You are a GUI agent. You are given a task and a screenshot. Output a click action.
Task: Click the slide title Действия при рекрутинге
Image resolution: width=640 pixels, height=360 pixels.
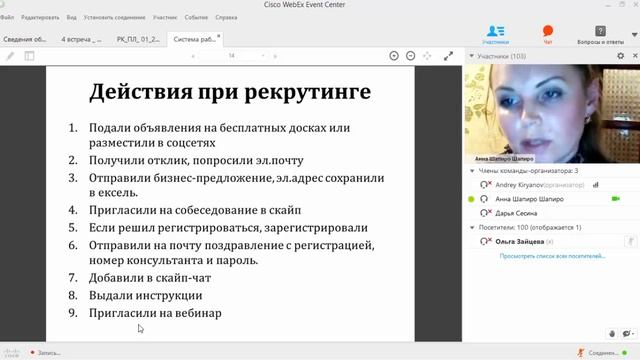pos(230,91)
